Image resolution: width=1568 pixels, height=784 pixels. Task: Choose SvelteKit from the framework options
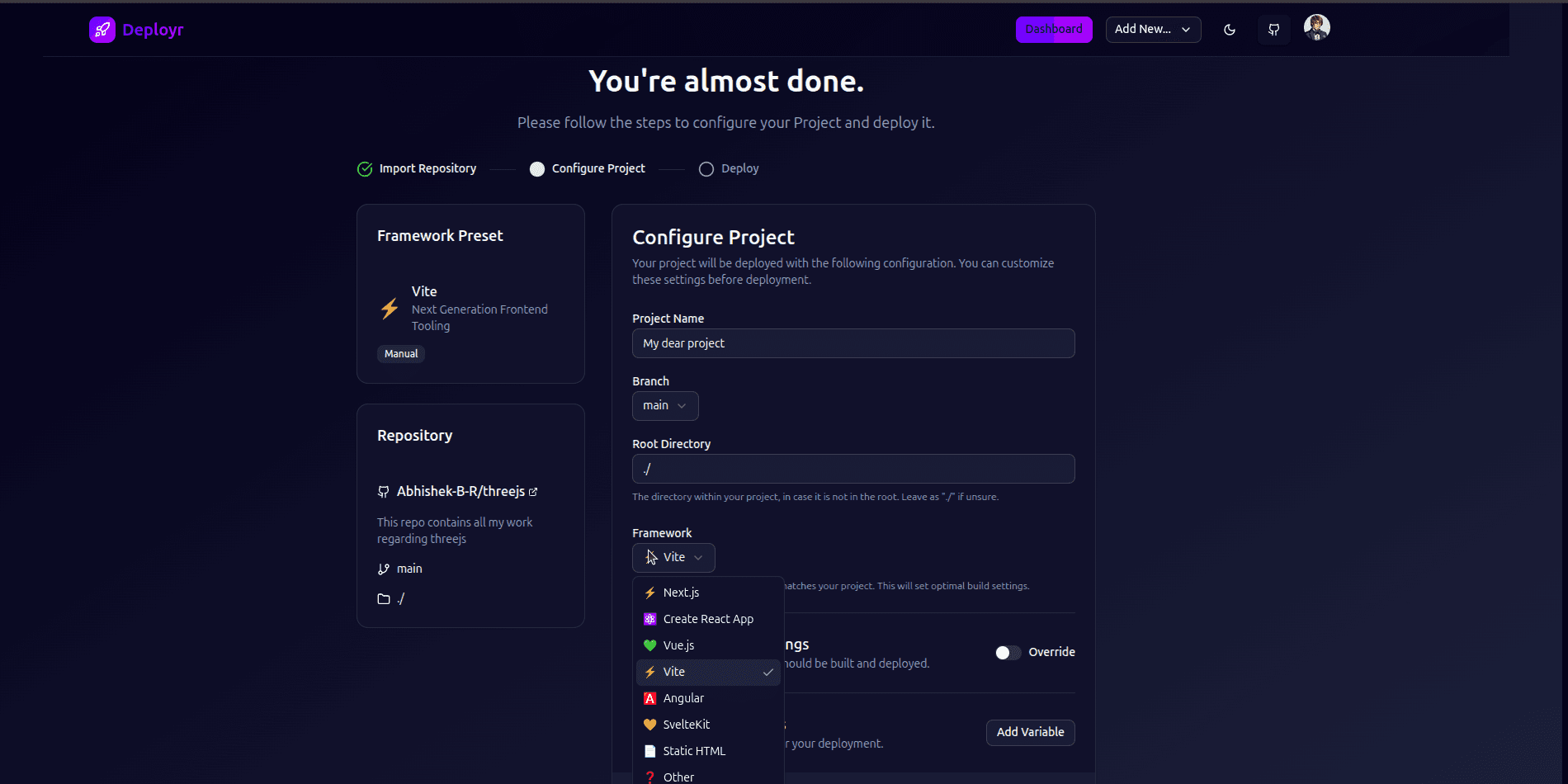686,724
